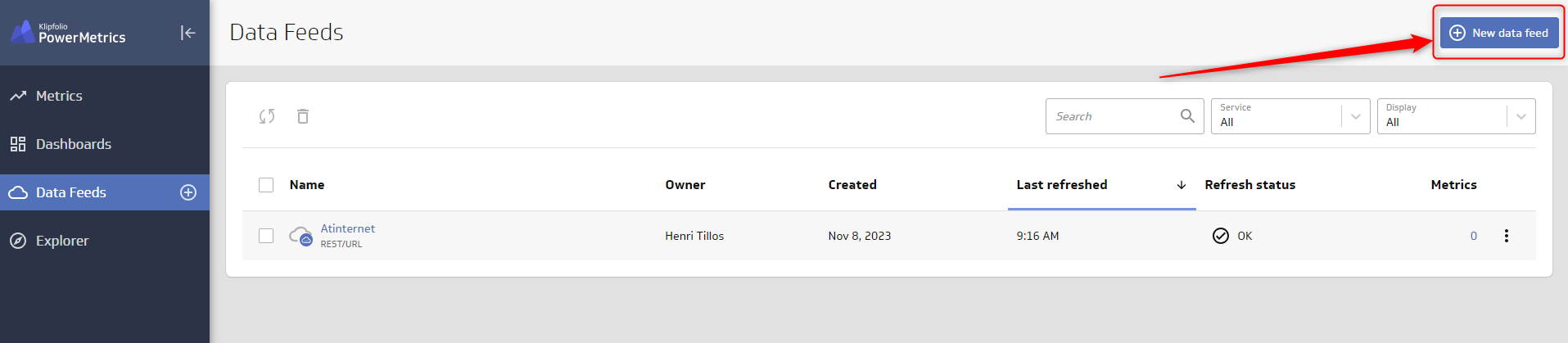The image size is (1568, 343).
Task: Click the search magnifier icon
Action: pos(1187,116)
